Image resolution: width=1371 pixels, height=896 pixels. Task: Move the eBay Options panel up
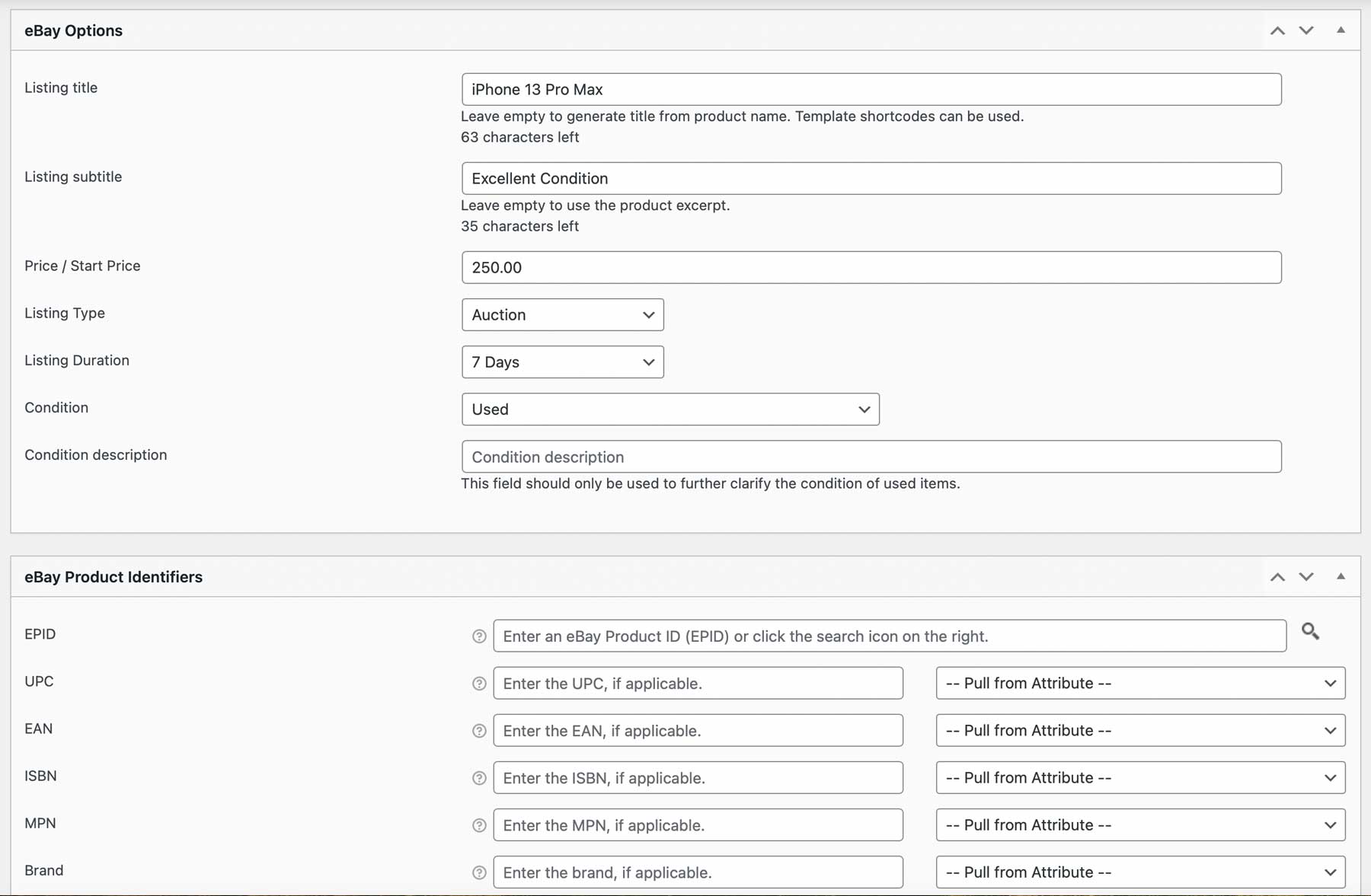pyautogui.click(x=1277, y=30)
